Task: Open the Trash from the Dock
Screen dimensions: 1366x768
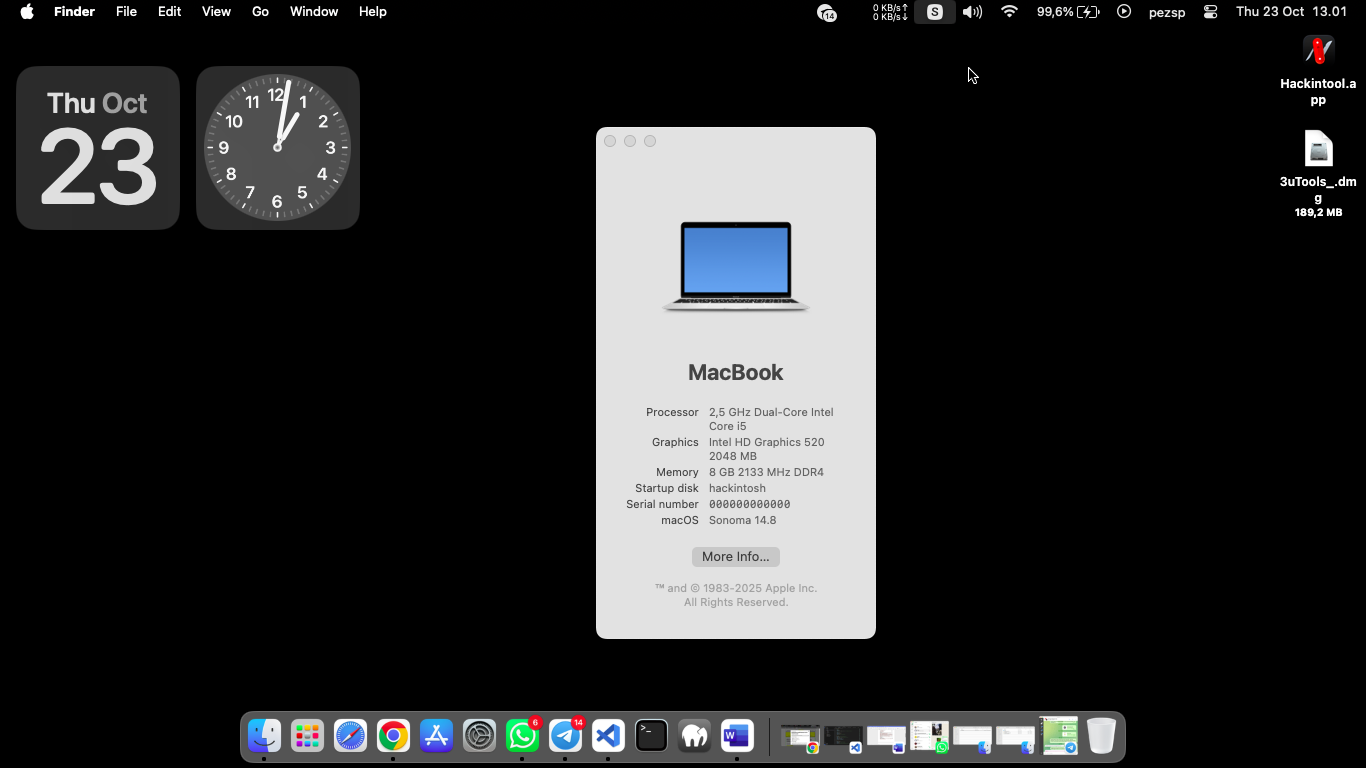Action: (x=1100, y=736)
